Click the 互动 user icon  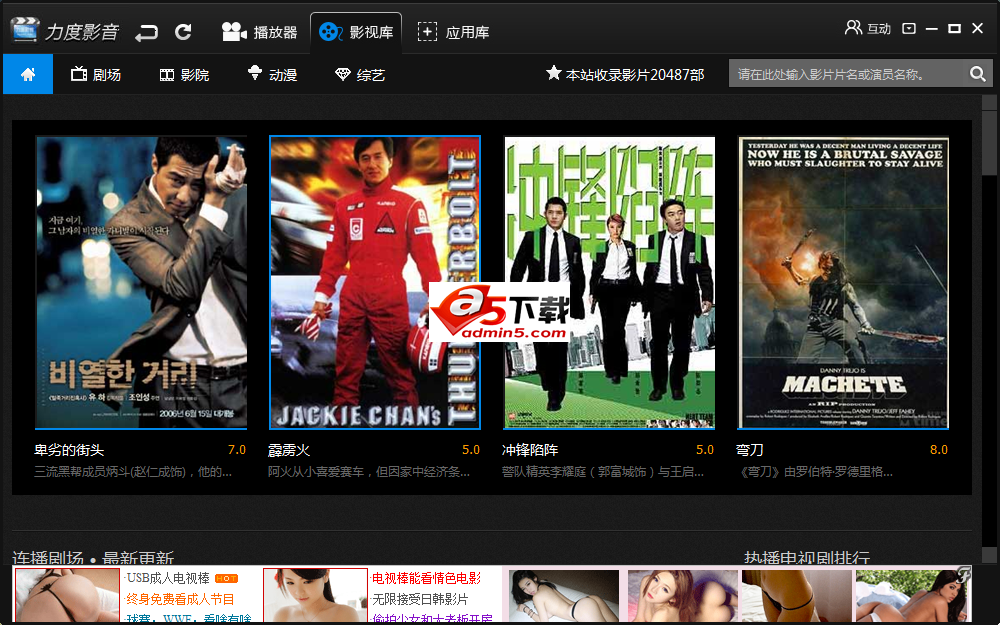point(853,27)
